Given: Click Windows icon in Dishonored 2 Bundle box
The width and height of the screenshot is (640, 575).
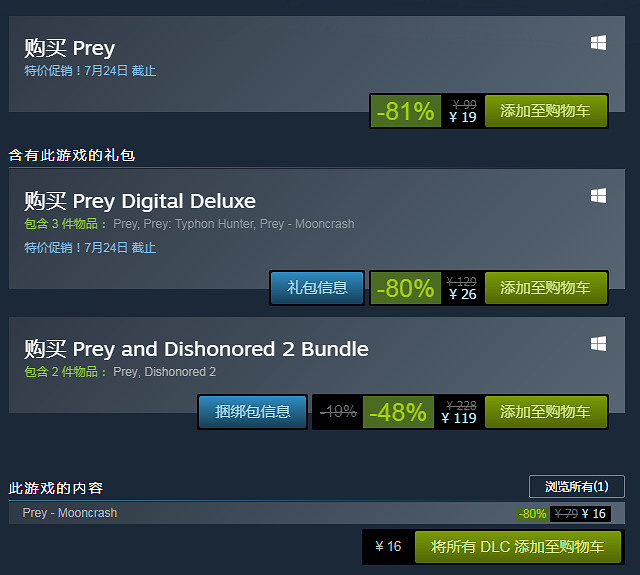Looking at the screenshot, I should pos(598,343).
